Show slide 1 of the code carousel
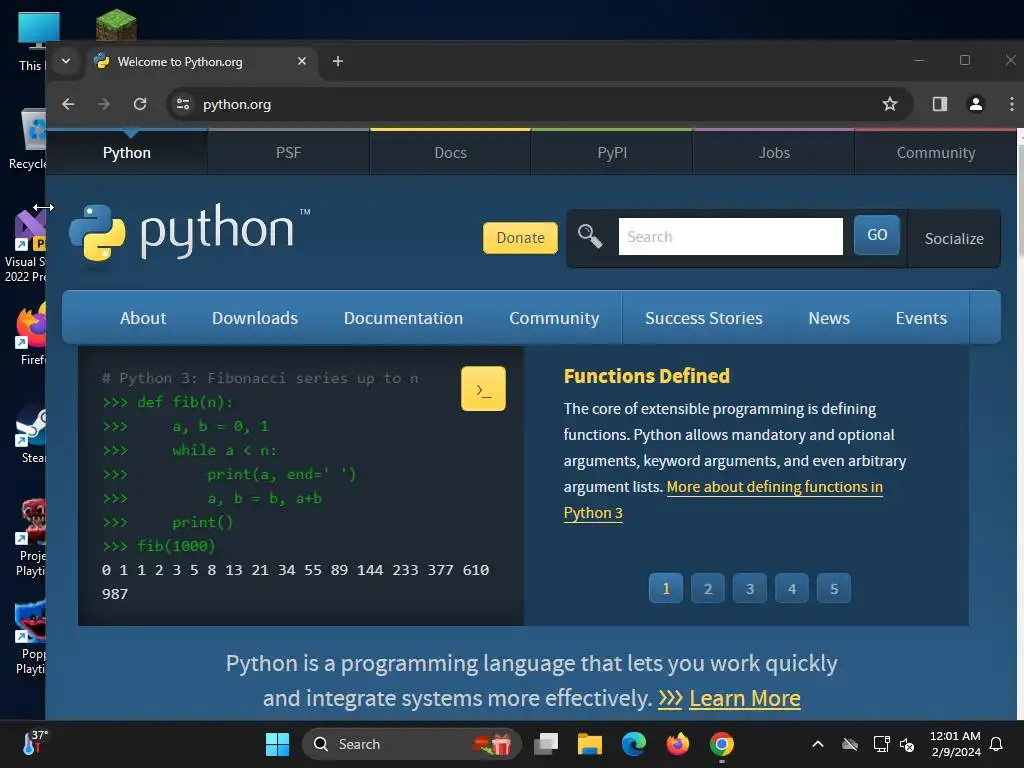The image size is (1024, 768). coord(665,588)
